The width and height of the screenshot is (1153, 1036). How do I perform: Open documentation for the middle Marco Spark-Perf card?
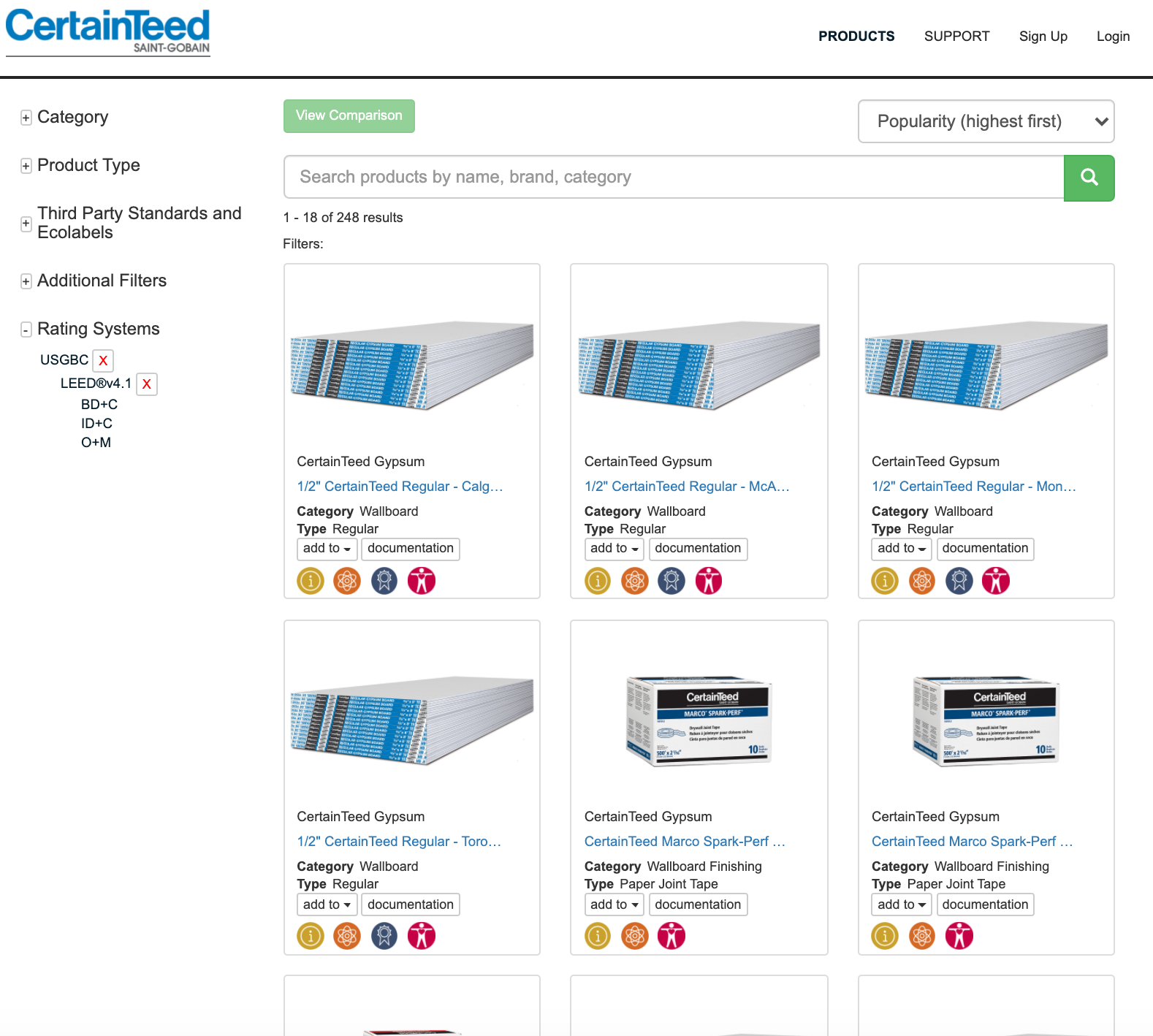pyautogui.click(x=698, y=904)
